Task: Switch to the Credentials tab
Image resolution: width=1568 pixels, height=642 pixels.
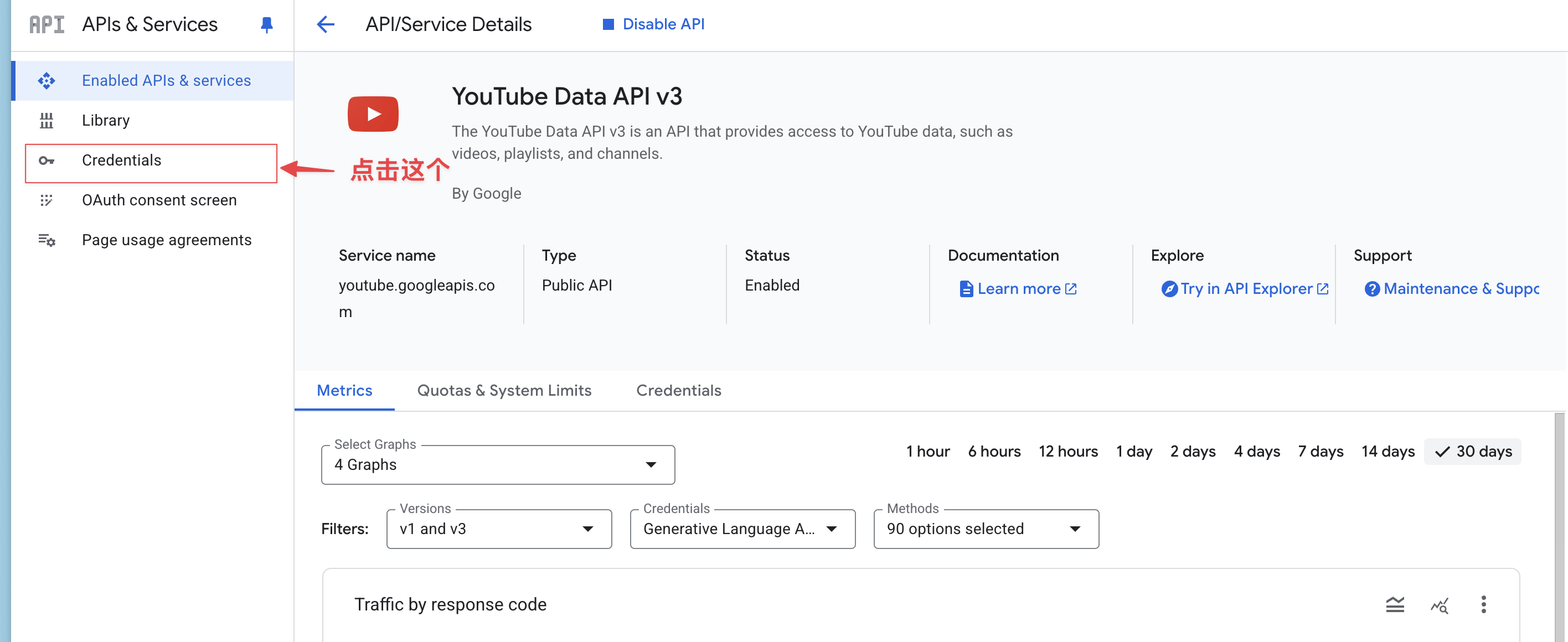Action: tap(679, 391)
